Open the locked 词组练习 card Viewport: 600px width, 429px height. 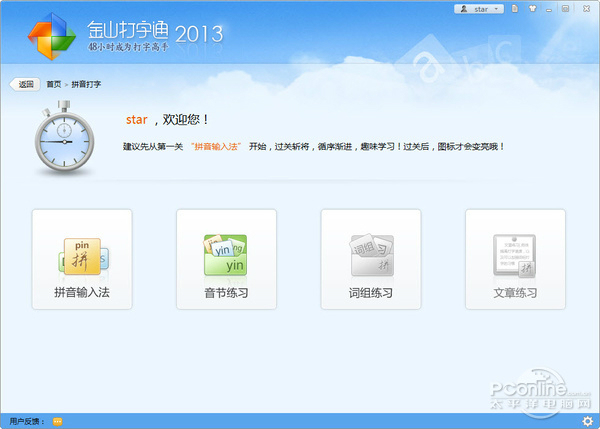(x=370, y=259)
